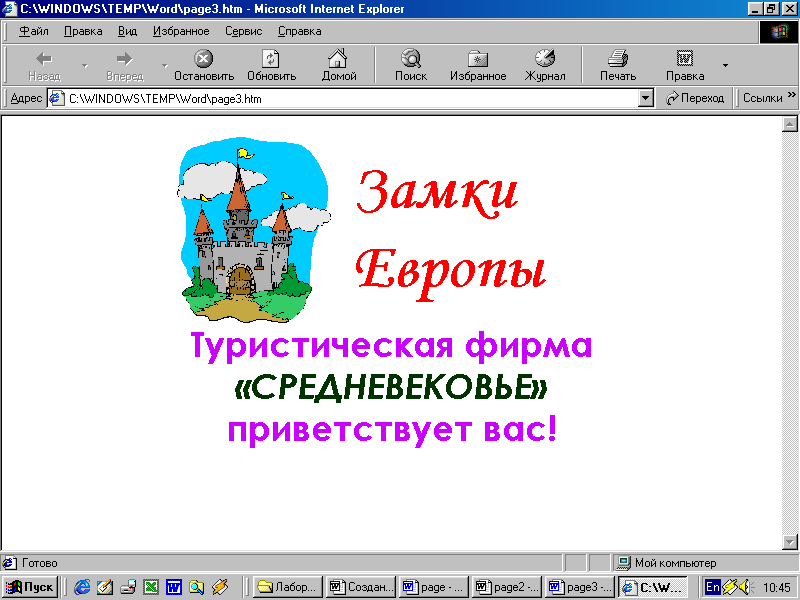Open the Справка menu
The width and height of the screenshot is (800, 600).
click(299, 31)
